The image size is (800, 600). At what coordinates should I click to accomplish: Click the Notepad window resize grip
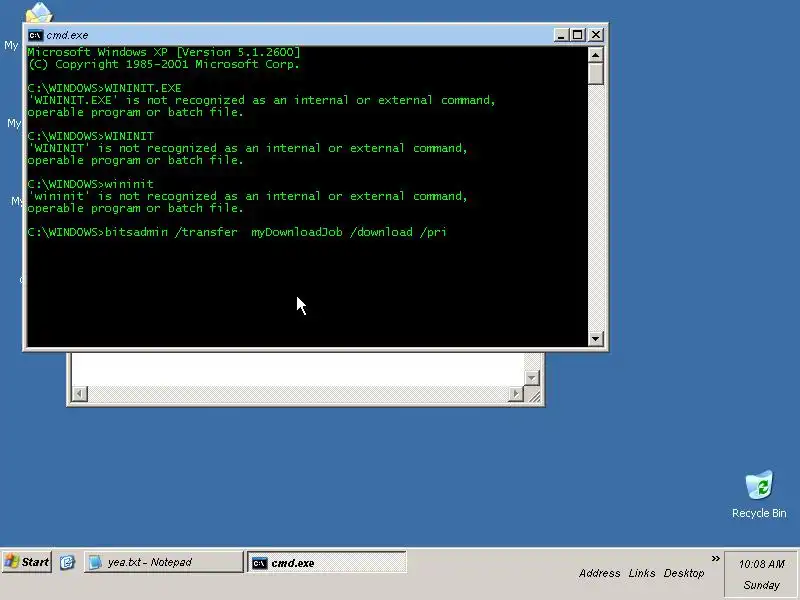pyautogui.click(x=534, y=395)
